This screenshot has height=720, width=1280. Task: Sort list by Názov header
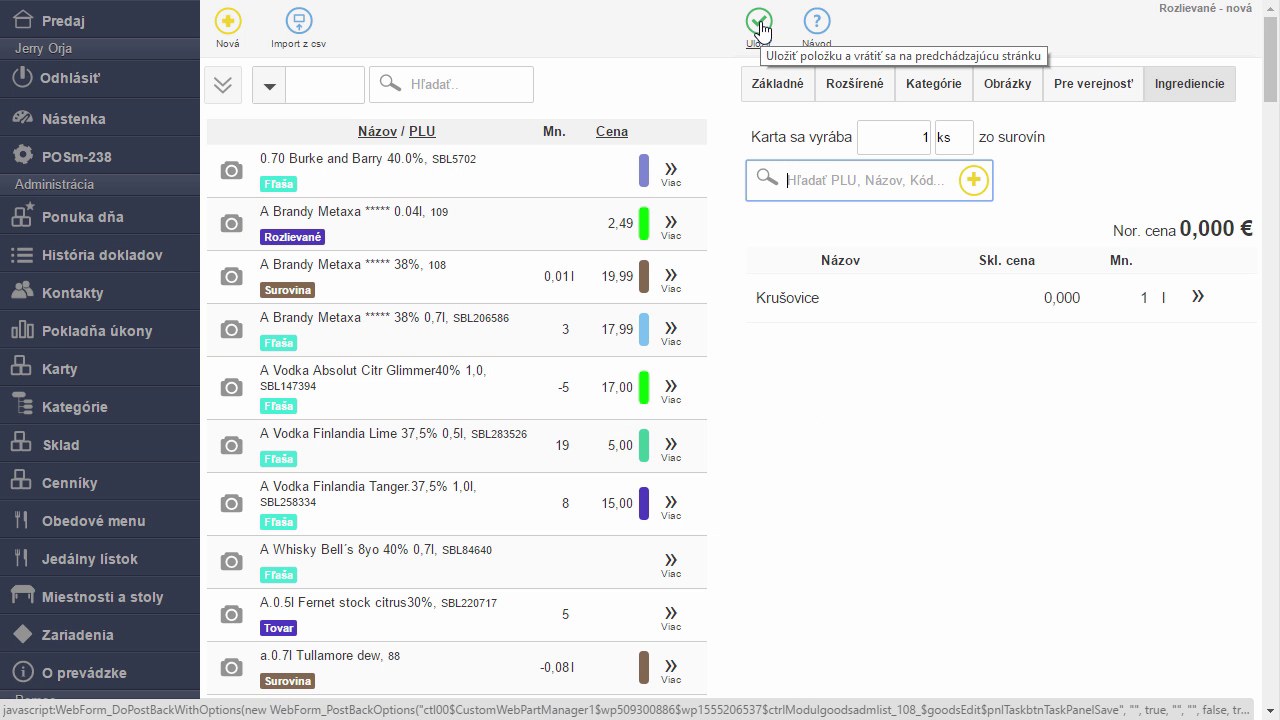(x=377, y=131)
